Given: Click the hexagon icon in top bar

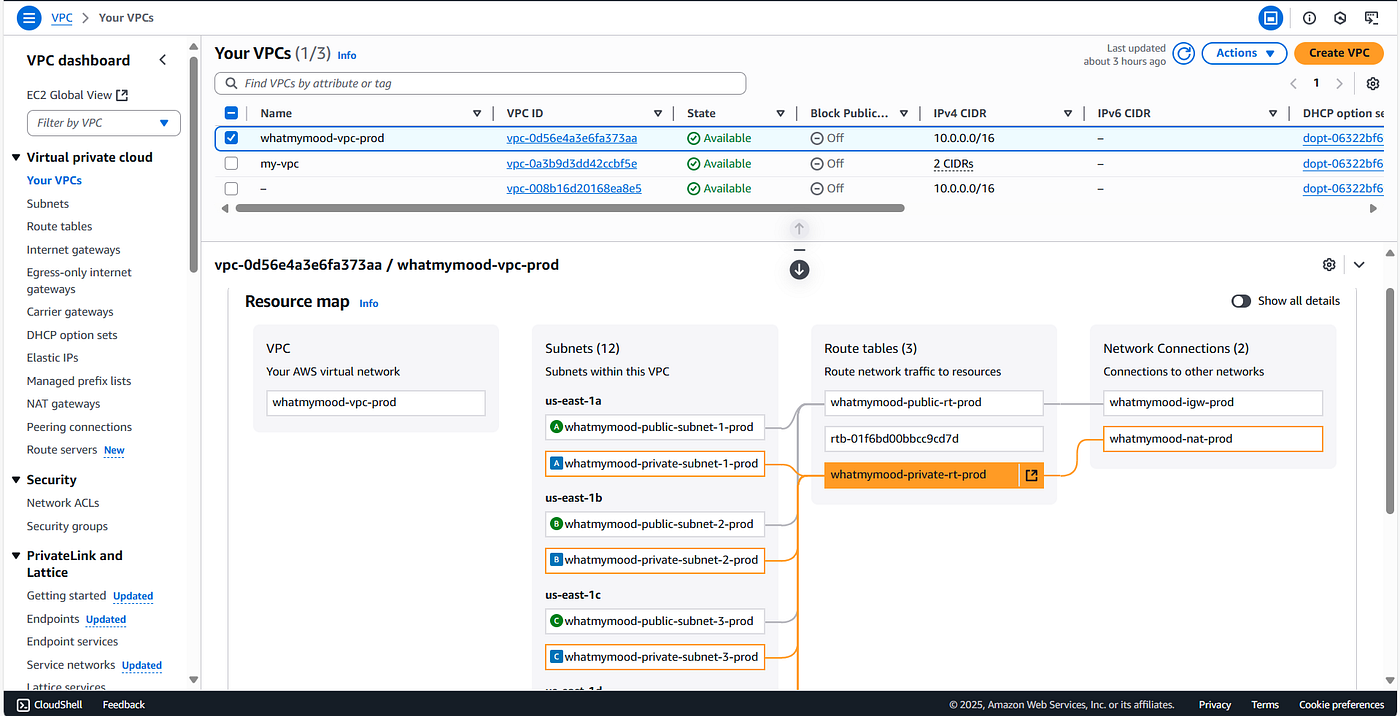Looking at the screenshot, I should (1340, 18).
